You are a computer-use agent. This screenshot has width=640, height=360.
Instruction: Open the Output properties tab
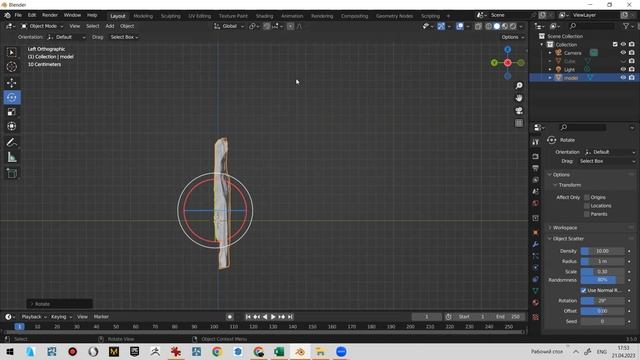tap(536, 168)
